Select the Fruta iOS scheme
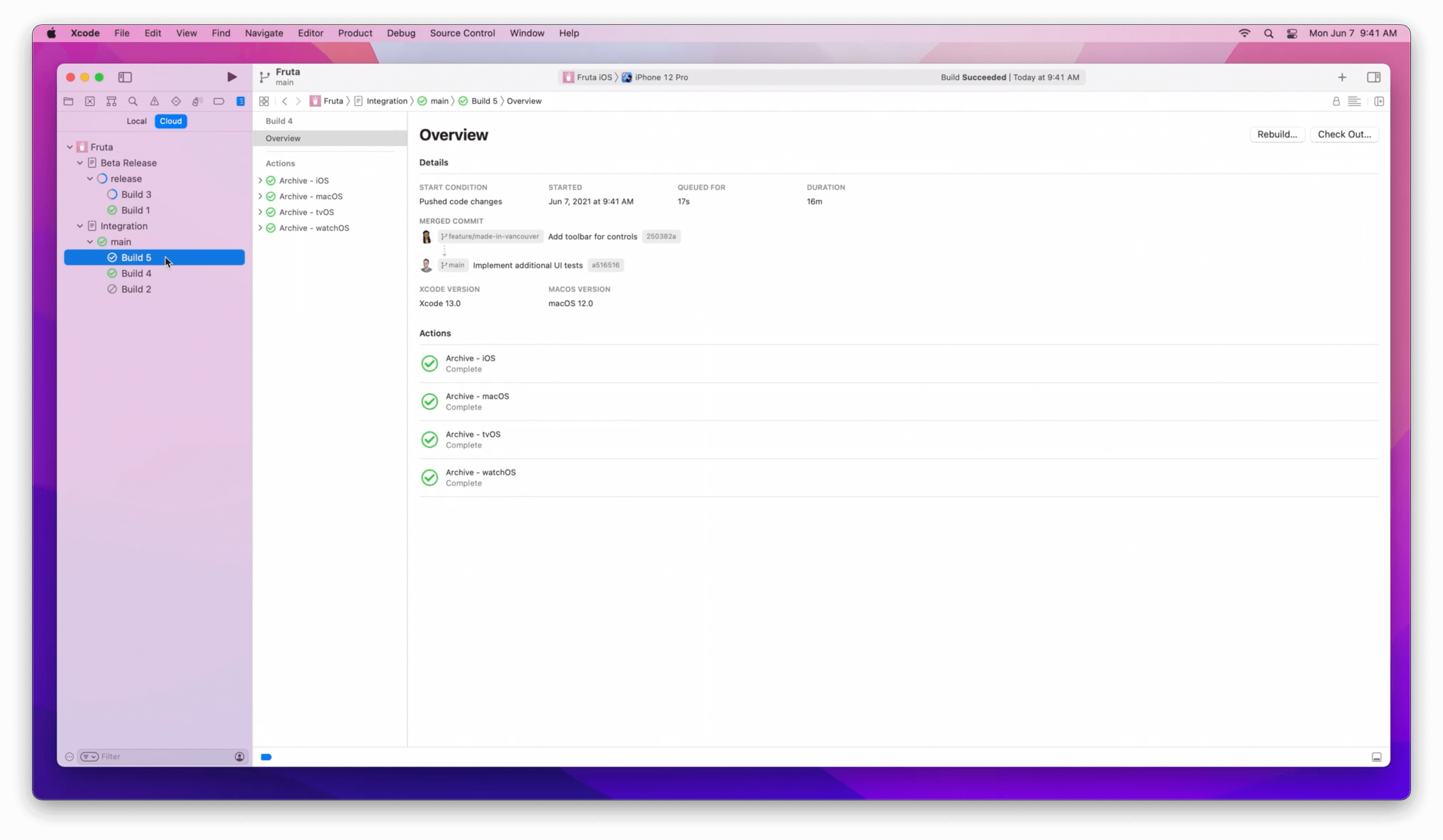The image size is (1443, 840). pos(588,77)
